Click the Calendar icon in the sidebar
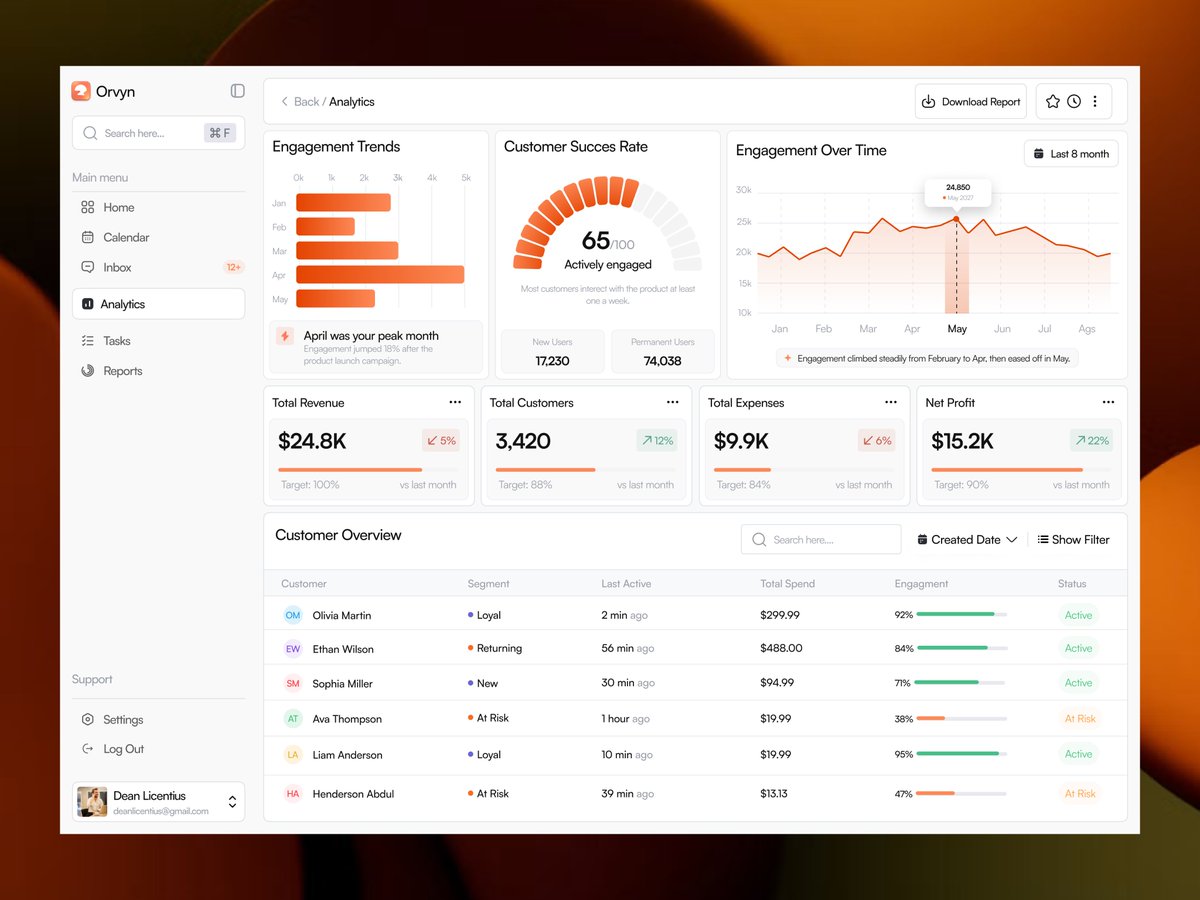 point(88,237)
